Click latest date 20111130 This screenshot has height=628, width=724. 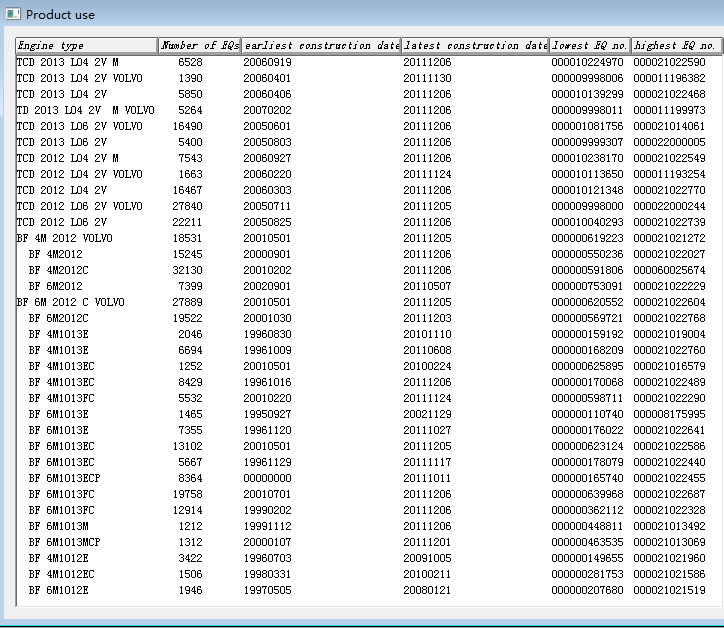[x=427, y=78]
